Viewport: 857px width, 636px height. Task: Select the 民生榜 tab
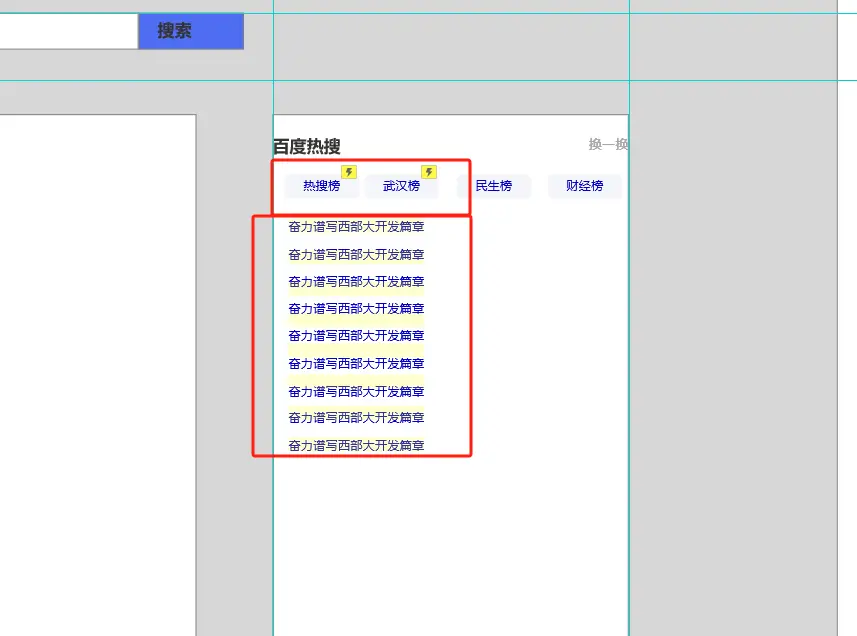(x=494, y=186)
